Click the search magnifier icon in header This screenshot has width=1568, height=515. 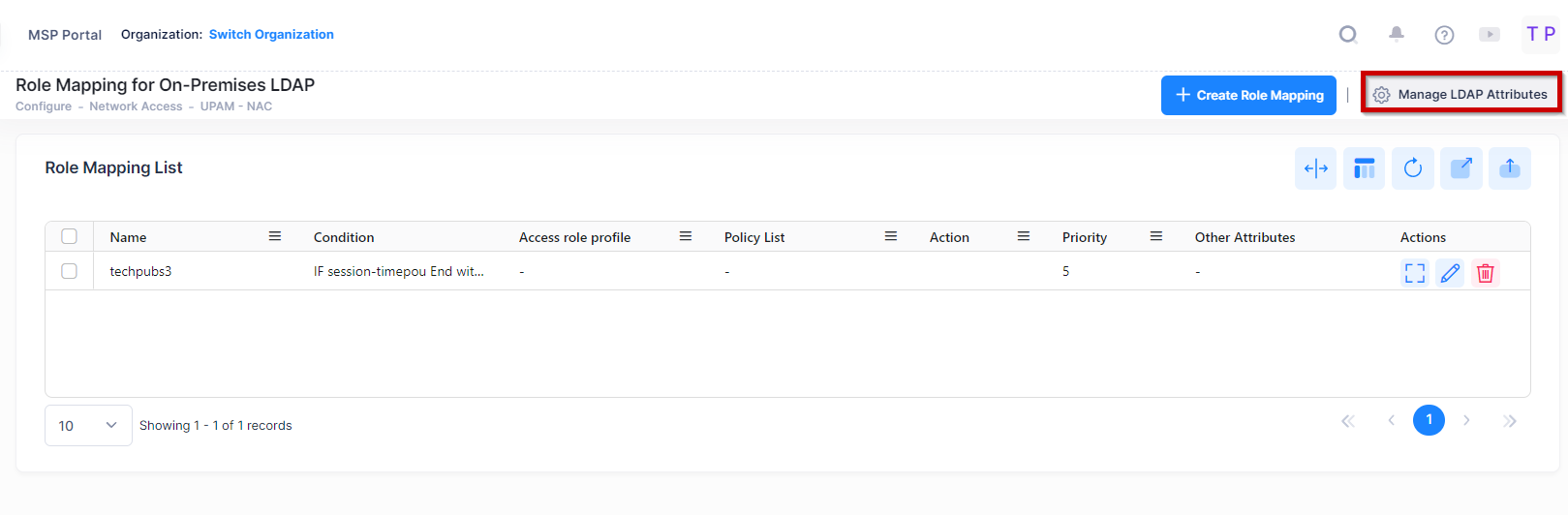click(x=1347, y=35)
